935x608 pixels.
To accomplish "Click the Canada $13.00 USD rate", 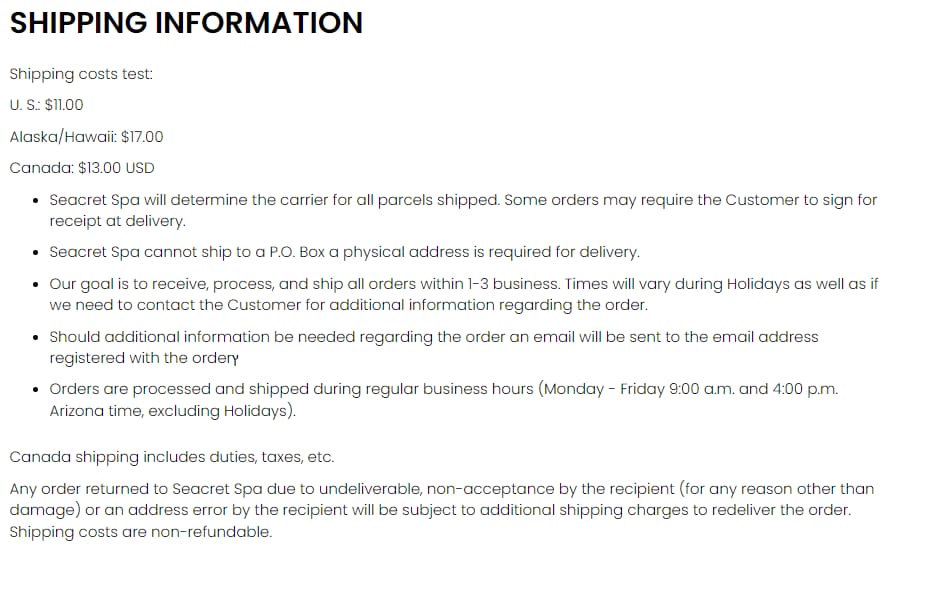I will 82,168.
